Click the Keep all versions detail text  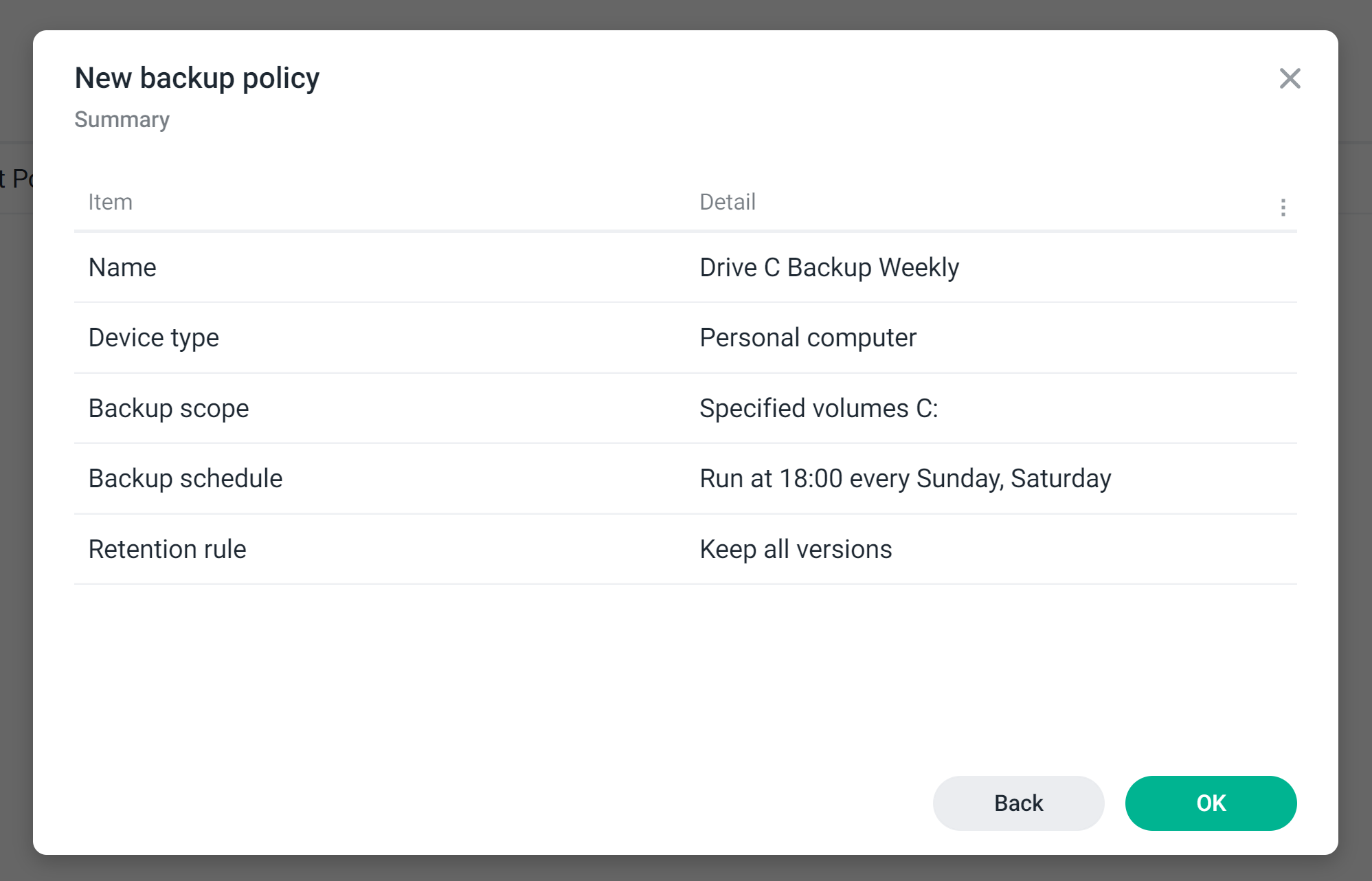tap(795, 549)
